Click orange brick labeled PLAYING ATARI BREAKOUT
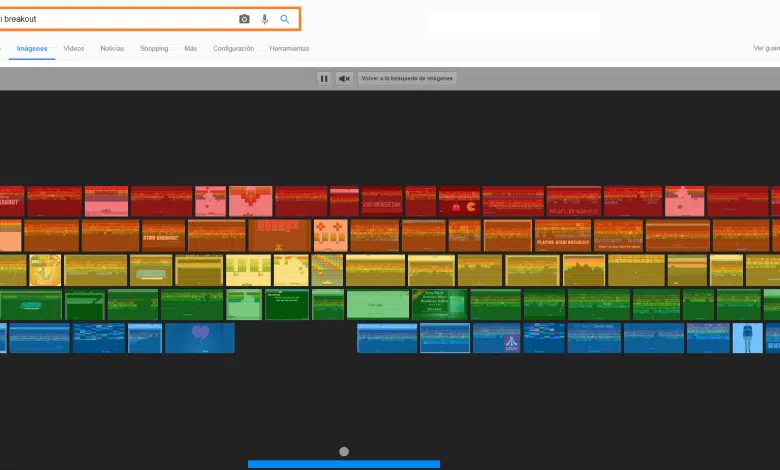The width and height of the screenshot is (780, 470). tap(563, 236)
